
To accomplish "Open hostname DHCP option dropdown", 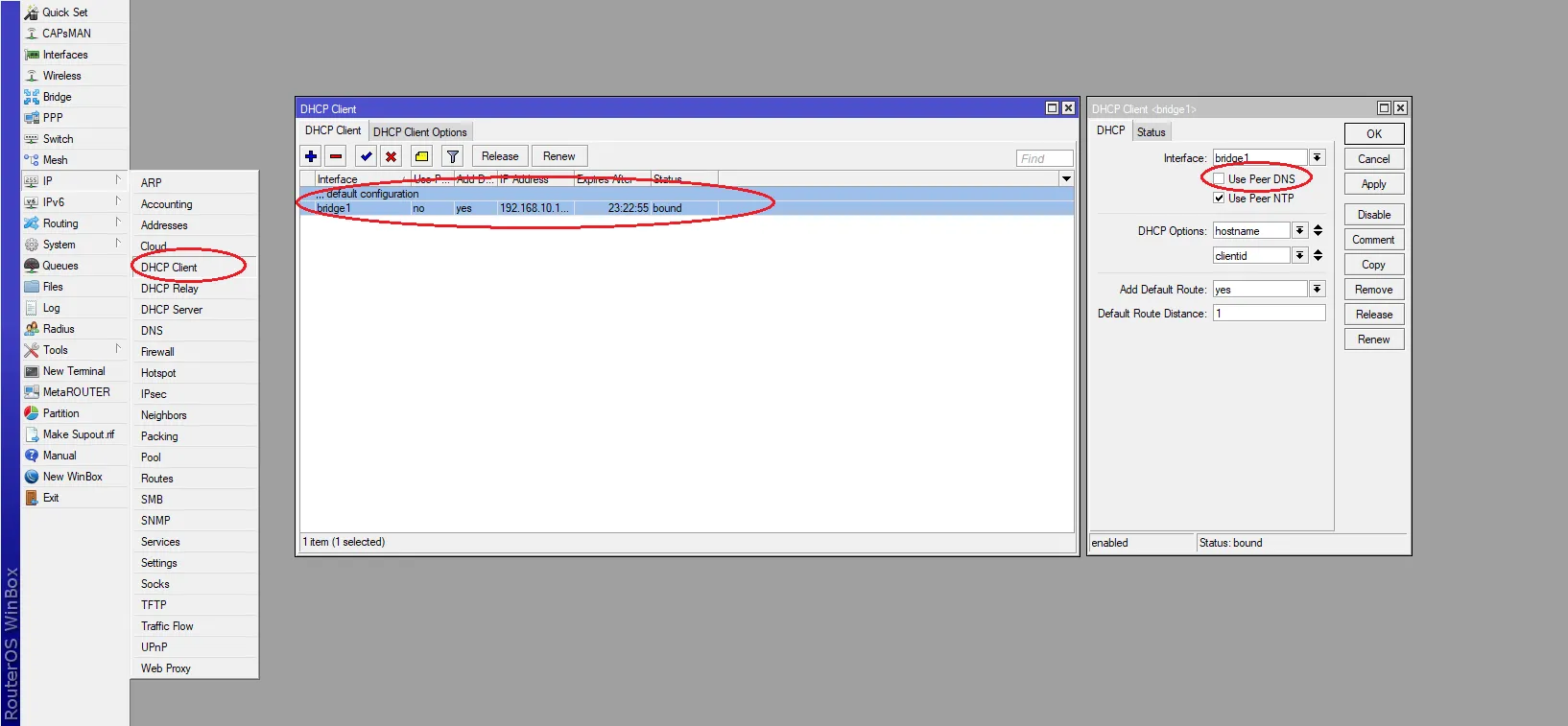I will tap(1299, 230).
